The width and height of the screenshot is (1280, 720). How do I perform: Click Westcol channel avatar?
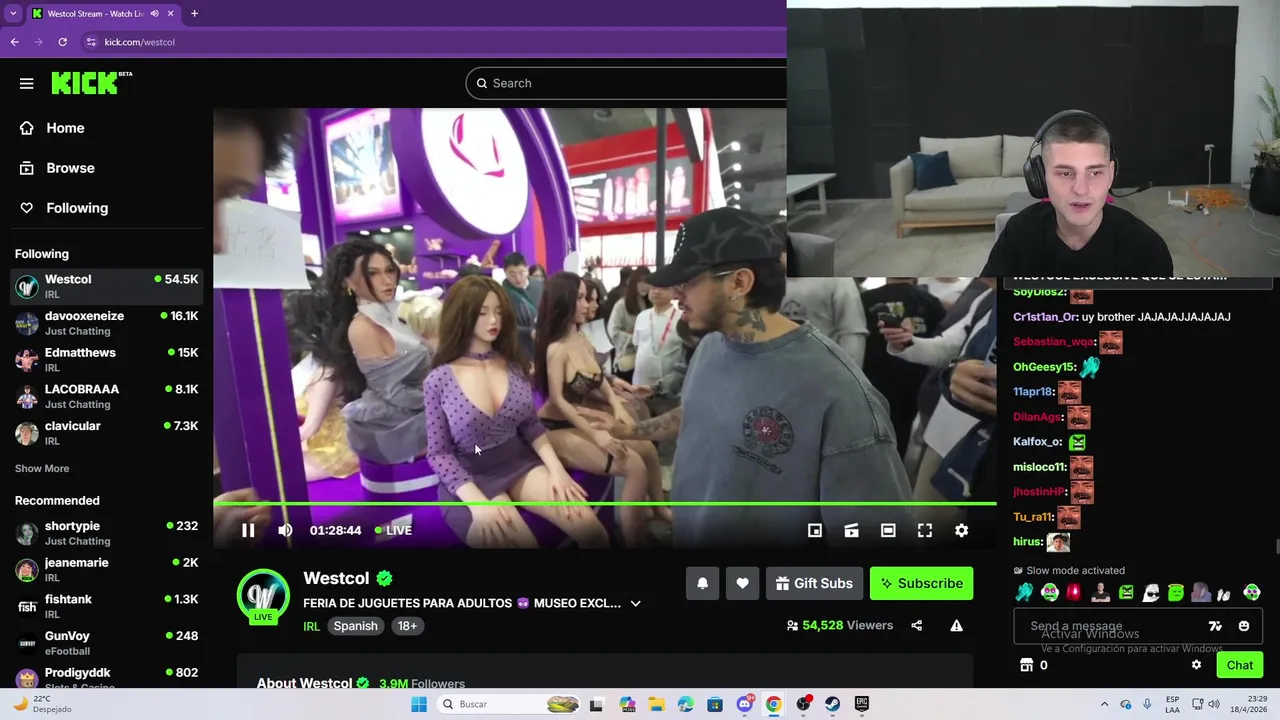coord(263,595)
